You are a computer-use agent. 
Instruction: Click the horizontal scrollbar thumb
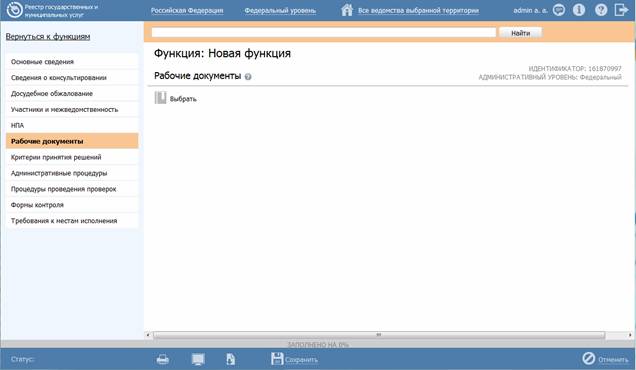(x=379, y=335)
